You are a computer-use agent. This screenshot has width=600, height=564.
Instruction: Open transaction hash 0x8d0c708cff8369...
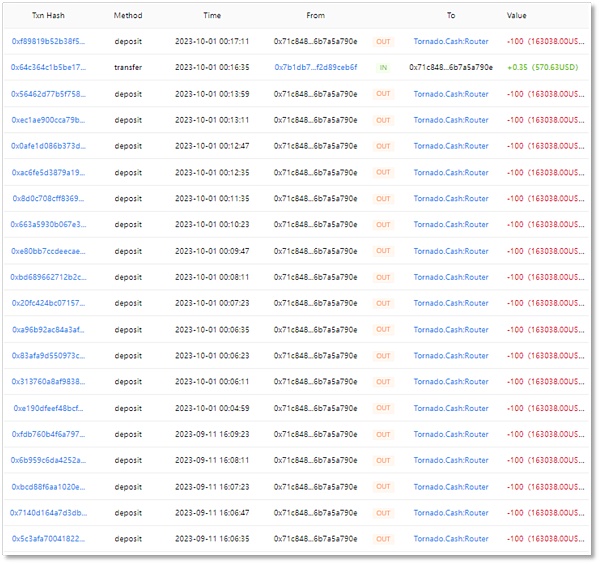[48, 198]
